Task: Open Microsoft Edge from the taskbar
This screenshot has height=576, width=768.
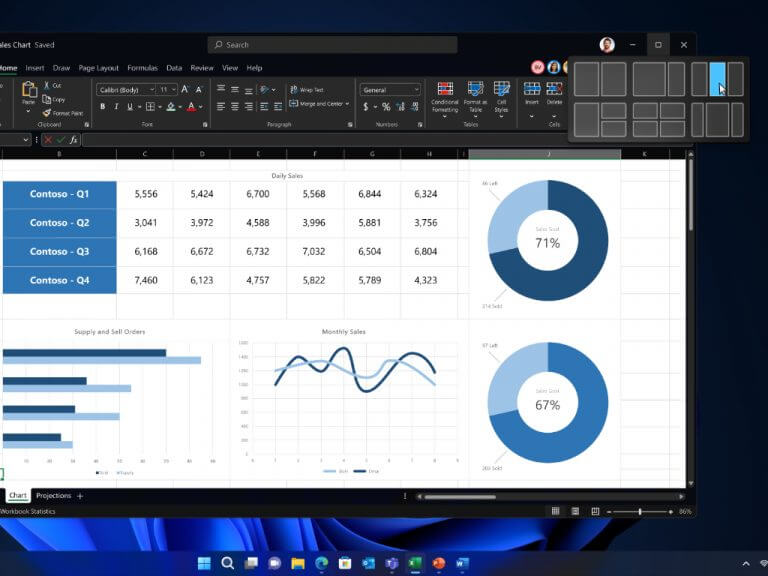Action: coord(321,563)
